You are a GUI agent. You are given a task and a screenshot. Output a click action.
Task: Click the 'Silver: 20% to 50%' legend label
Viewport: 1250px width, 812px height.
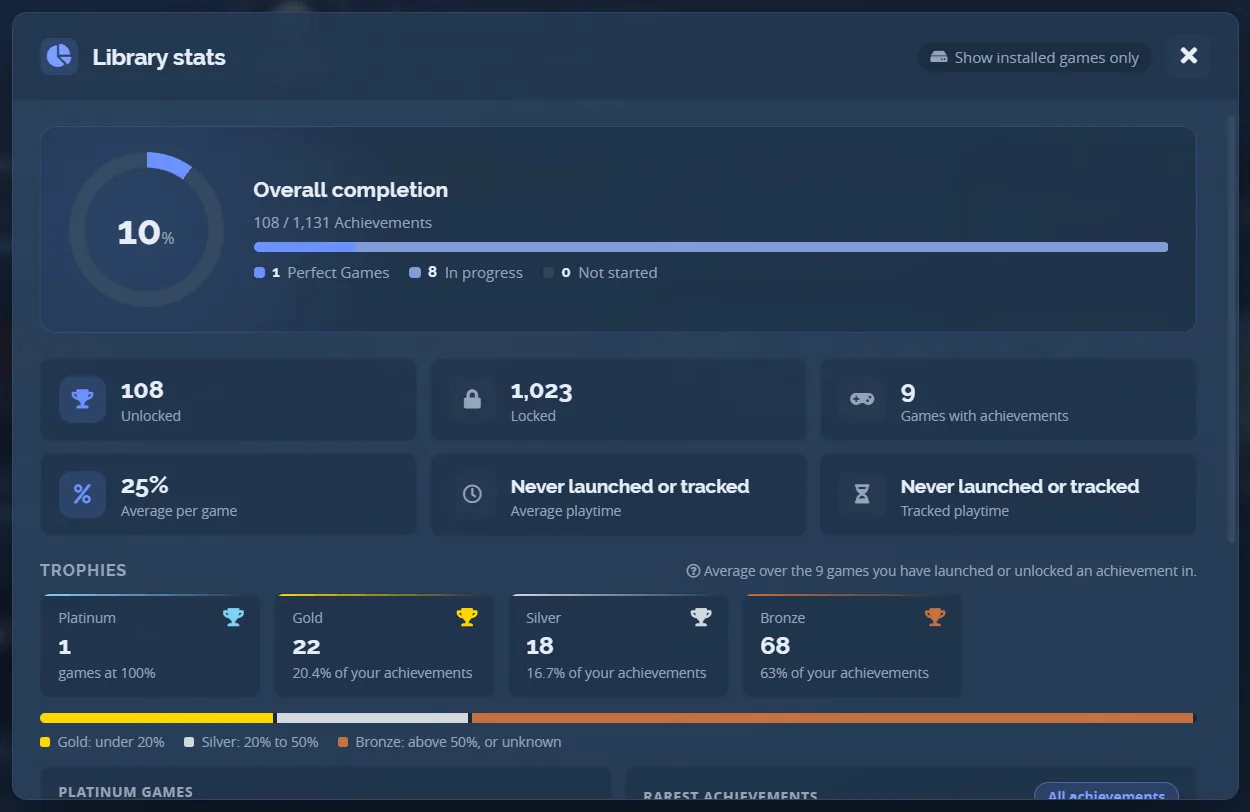(x=251, y=742)
